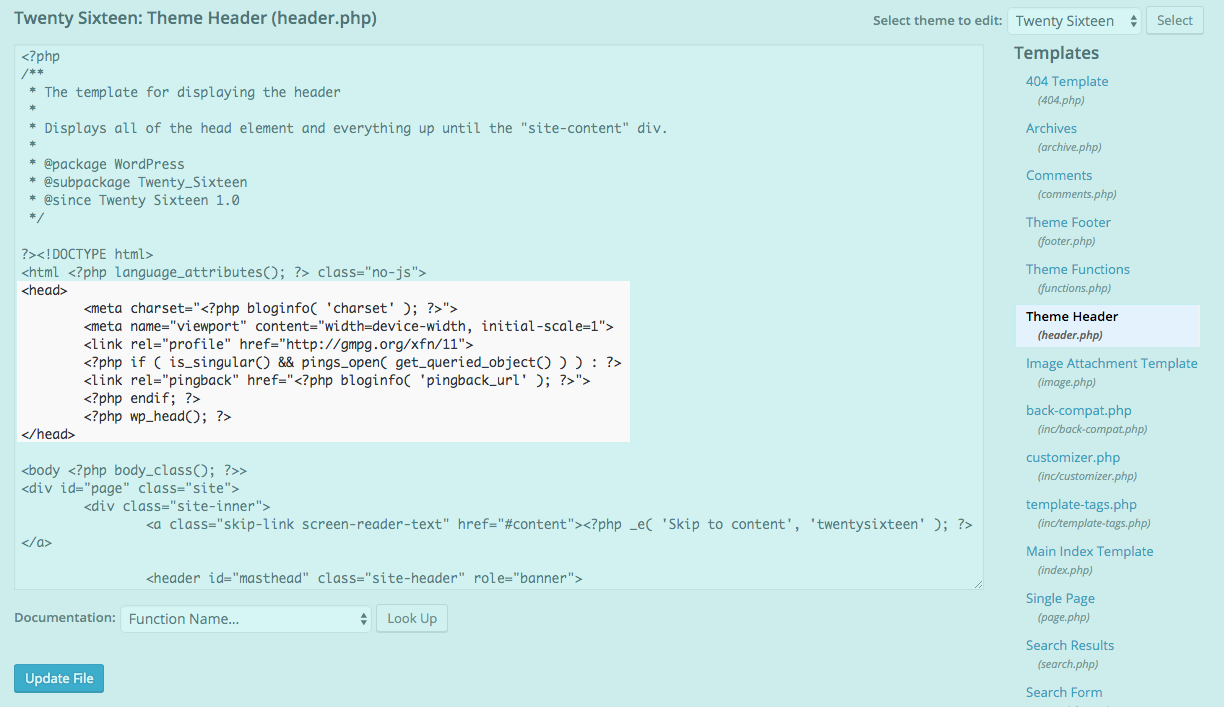Open the Search Results template
The image size is (1224, 707).
coord(1069,646)
